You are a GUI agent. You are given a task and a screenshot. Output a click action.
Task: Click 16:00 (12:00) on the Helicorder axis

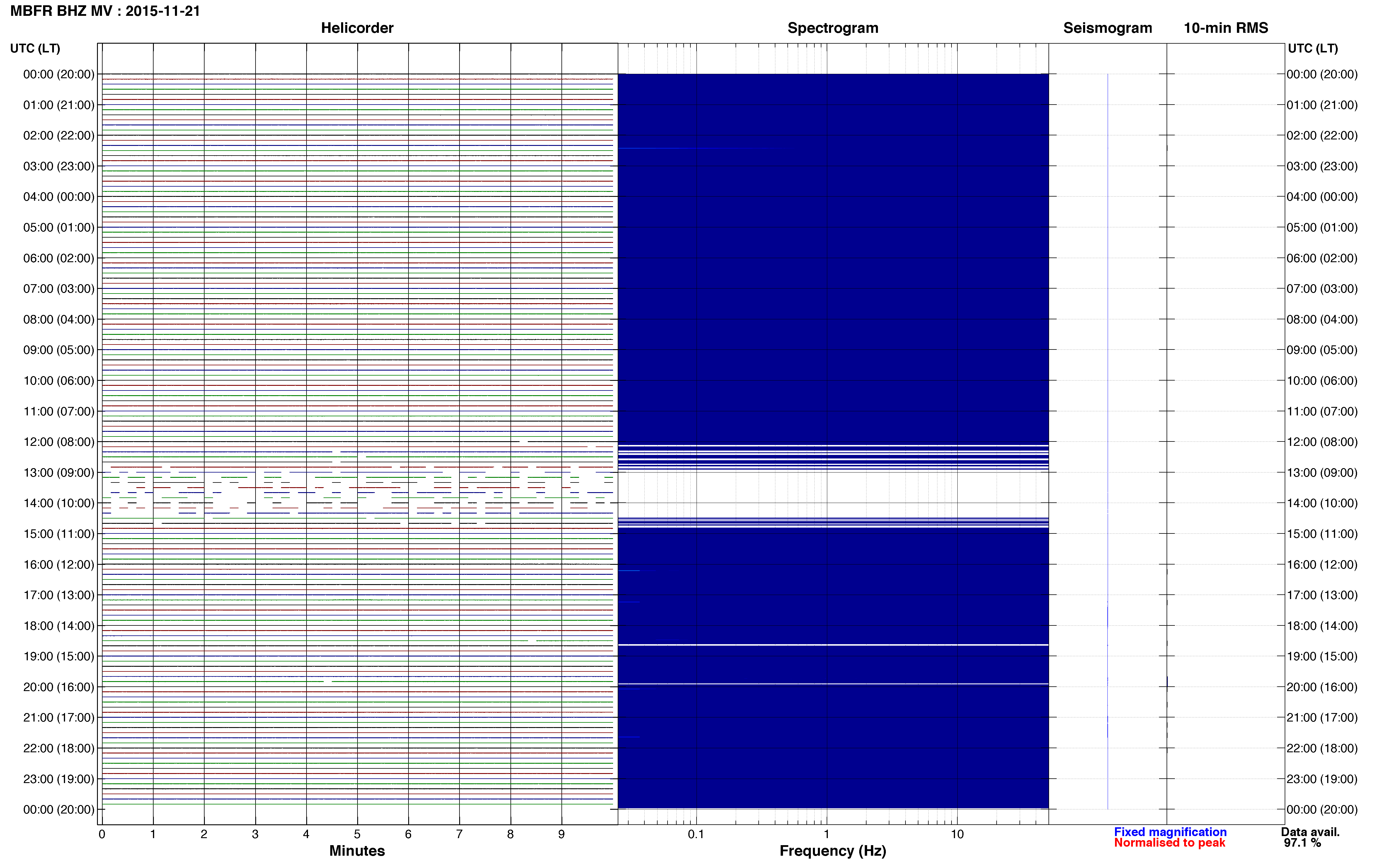click(x=59, y=565)
